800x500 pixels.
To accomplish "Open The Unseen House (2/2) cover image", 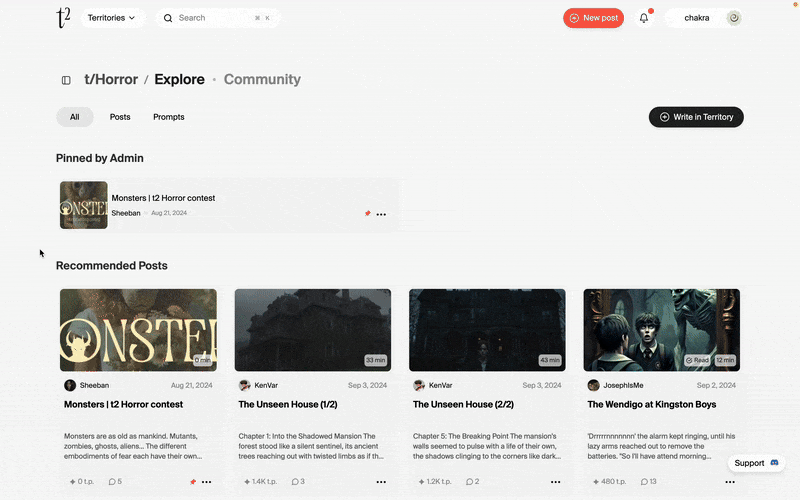I will [x=487, y=330].
